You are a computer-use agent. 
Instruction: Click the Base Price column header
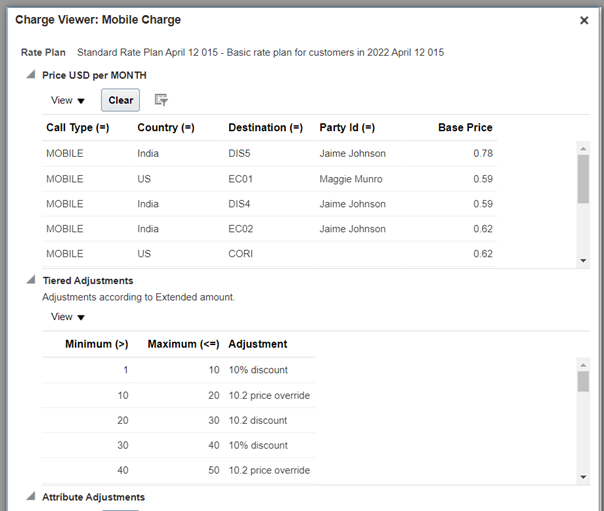(x=465, y=128)
